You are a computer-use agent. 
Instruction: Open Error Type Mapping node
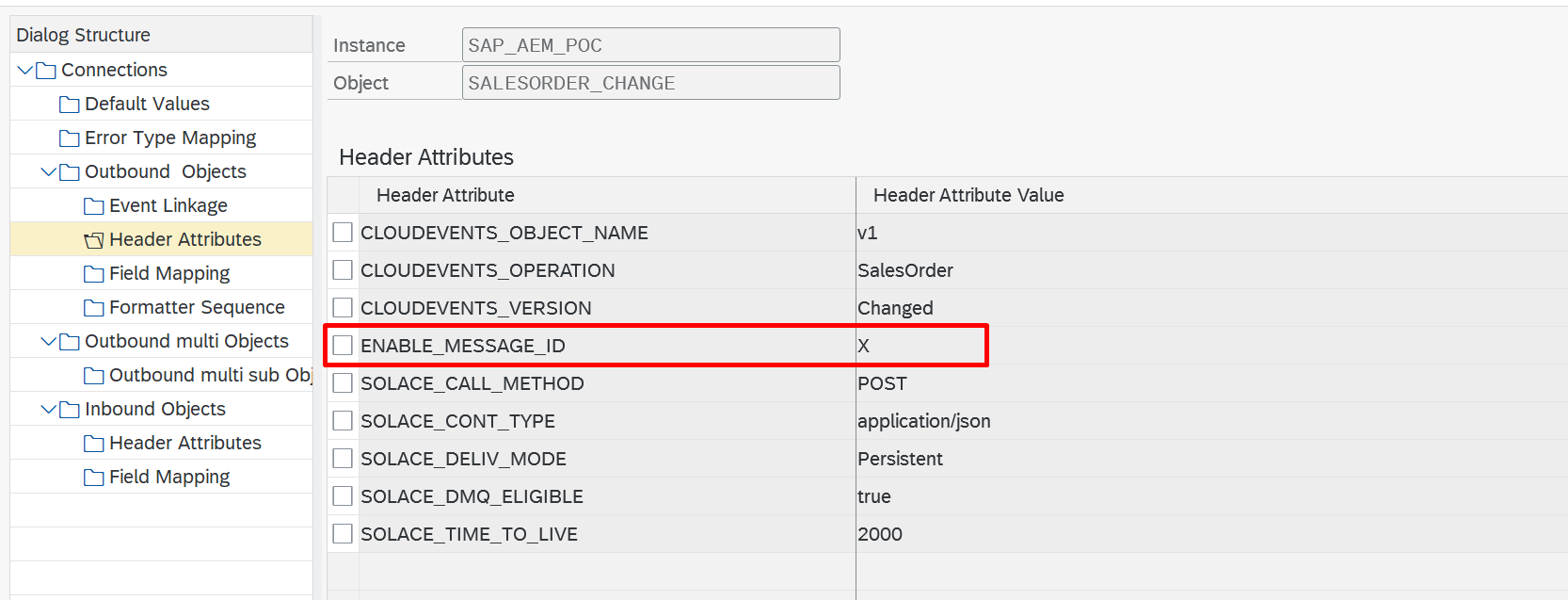pos(170,138)
